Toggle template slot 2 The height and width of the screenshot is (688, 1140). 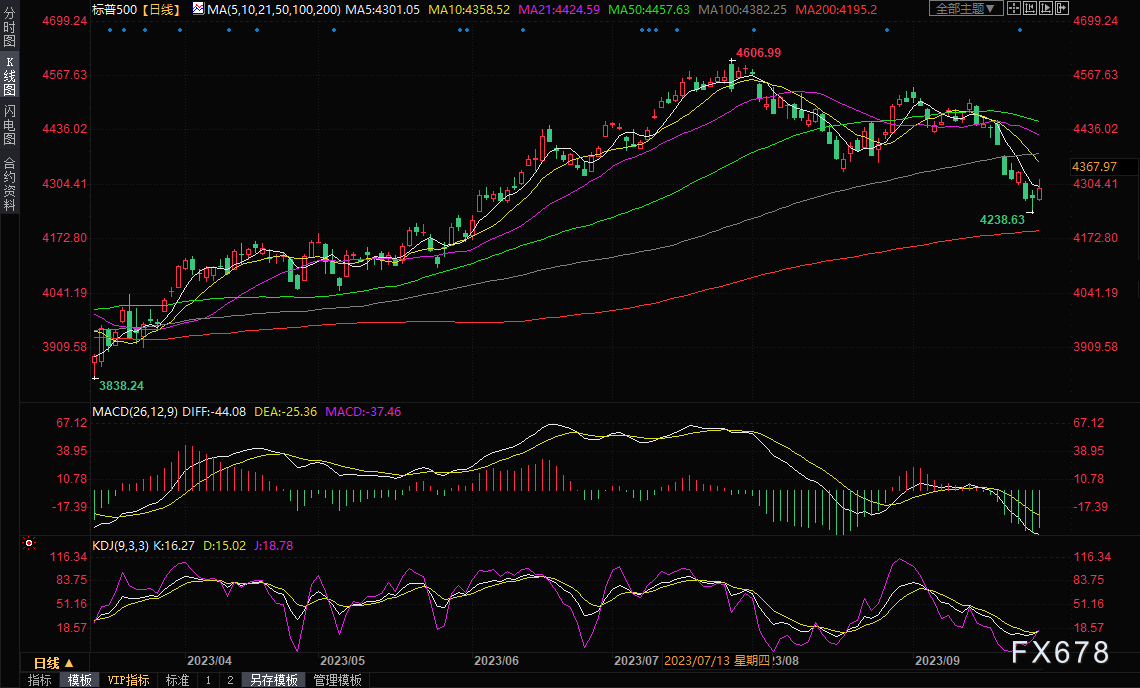click(x=229, y=680)
